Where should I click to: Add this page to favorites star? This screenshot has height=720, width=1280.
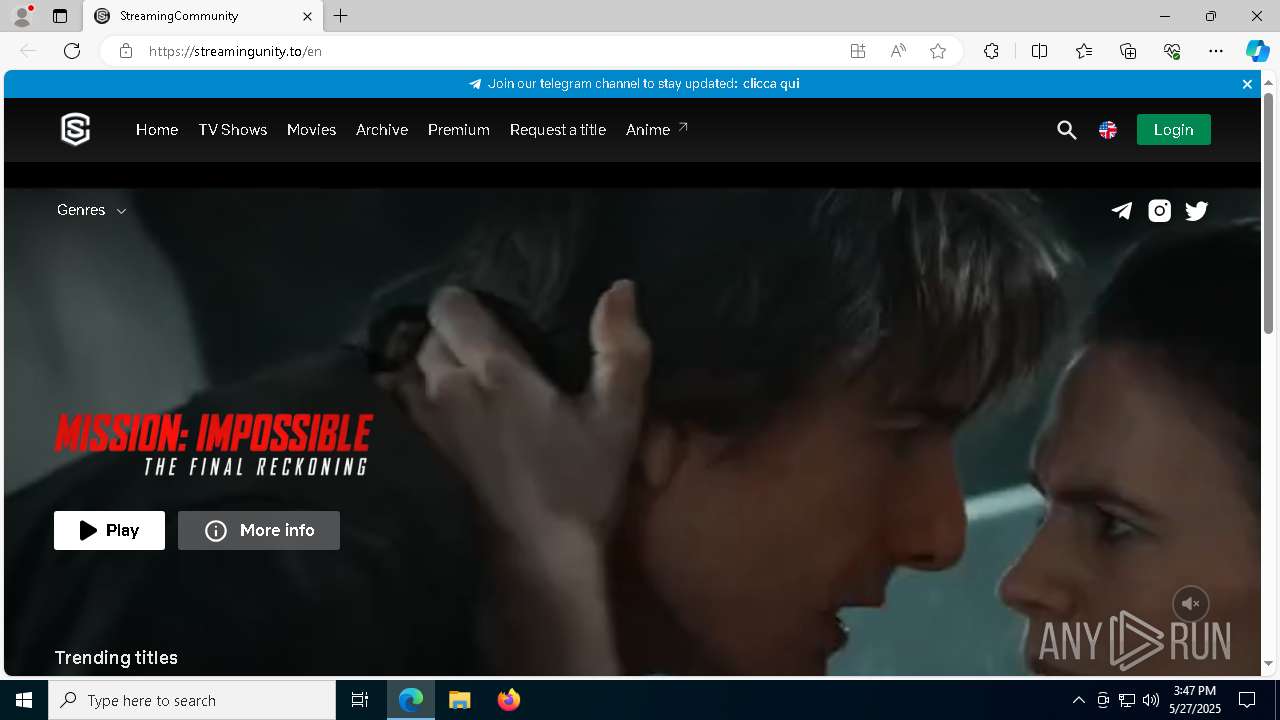coord(938,51)
